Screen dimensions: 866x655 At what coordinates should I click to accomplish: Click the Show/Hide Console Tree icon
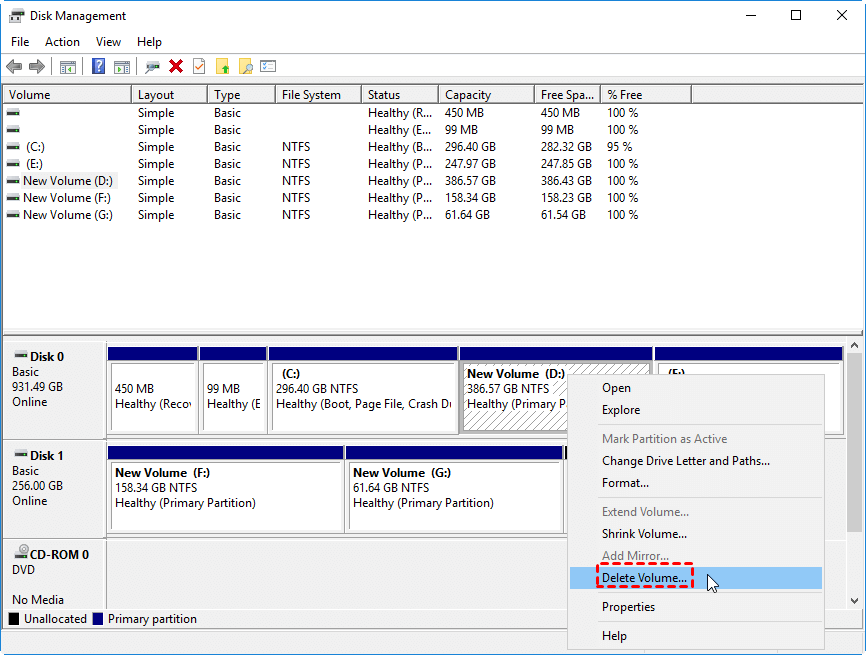point(68,67)
